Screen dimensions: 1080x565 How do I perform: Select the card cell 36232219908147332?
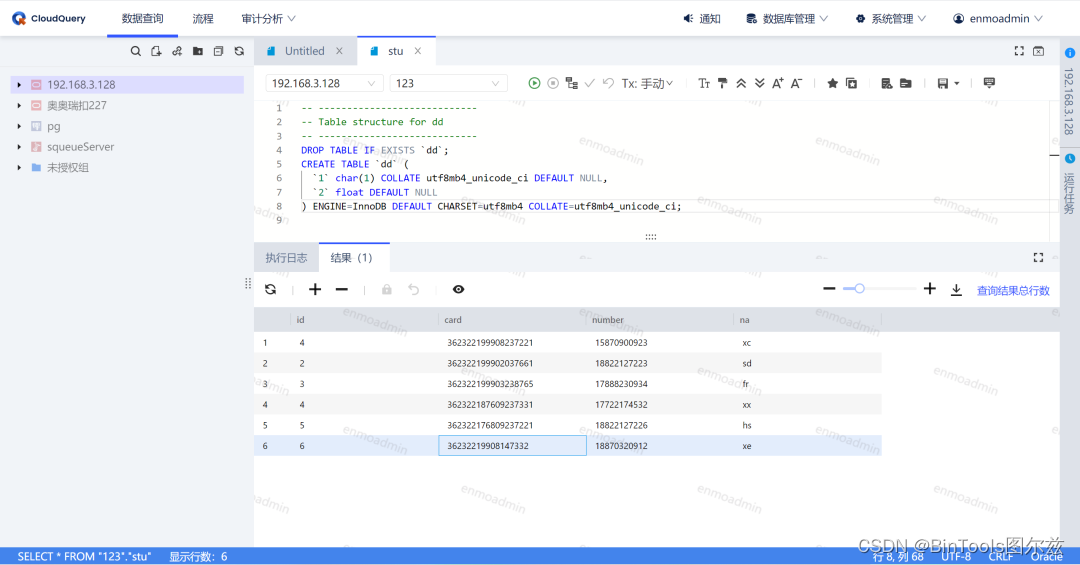pyautogui.click(x=512, y=446)
